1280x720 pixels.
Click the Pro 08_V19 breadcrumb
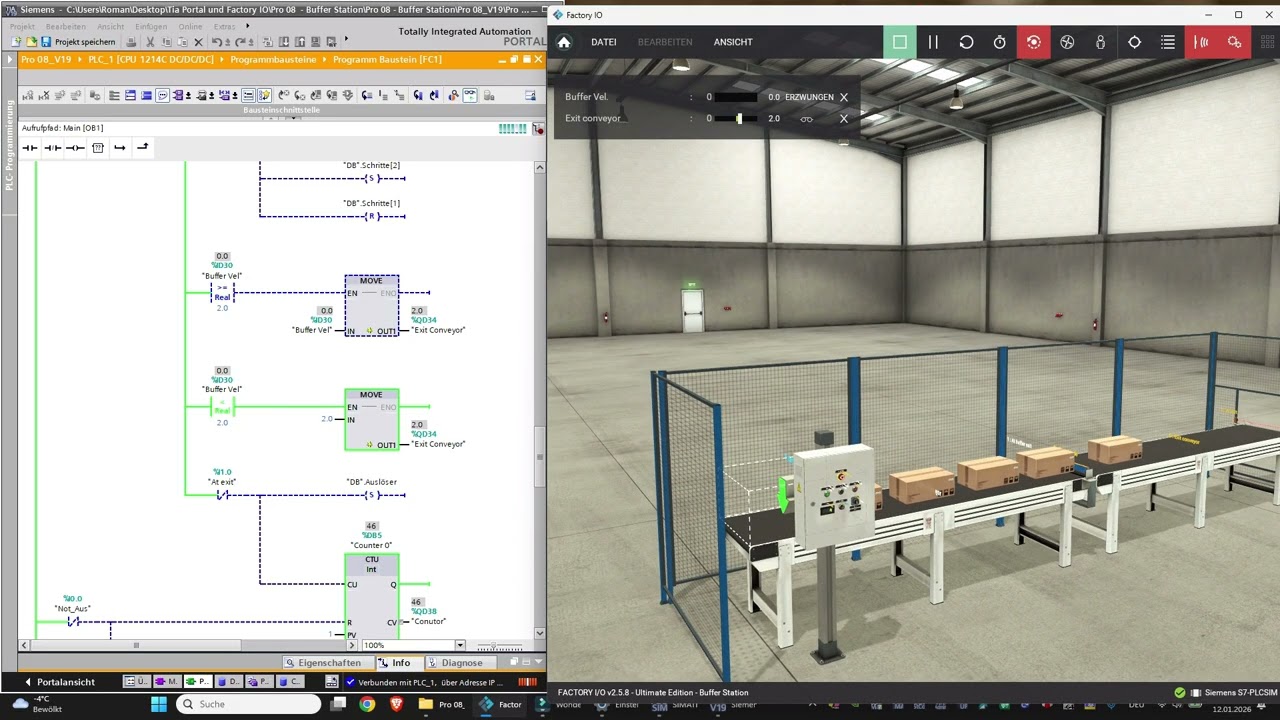click(x=47, y=60)
